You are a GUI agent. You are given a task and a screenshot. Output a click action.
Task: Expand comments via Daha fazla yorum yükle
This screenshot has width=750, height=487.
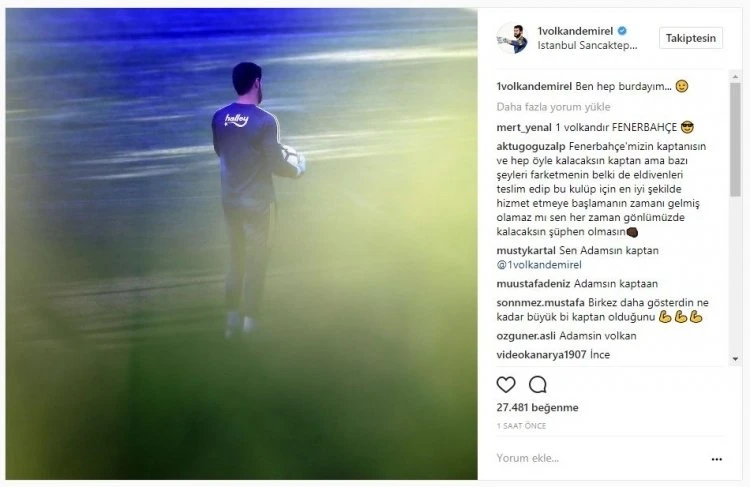[553, 107]
